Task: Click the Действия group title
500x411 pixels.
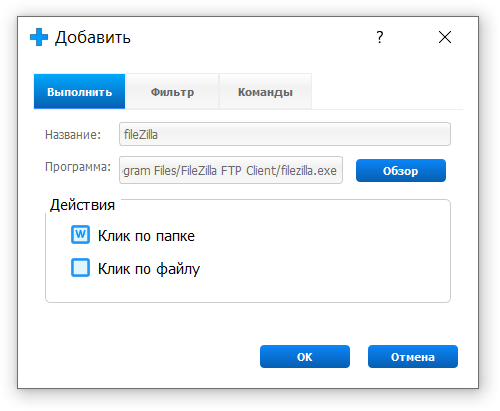Action: pos(82,205)
